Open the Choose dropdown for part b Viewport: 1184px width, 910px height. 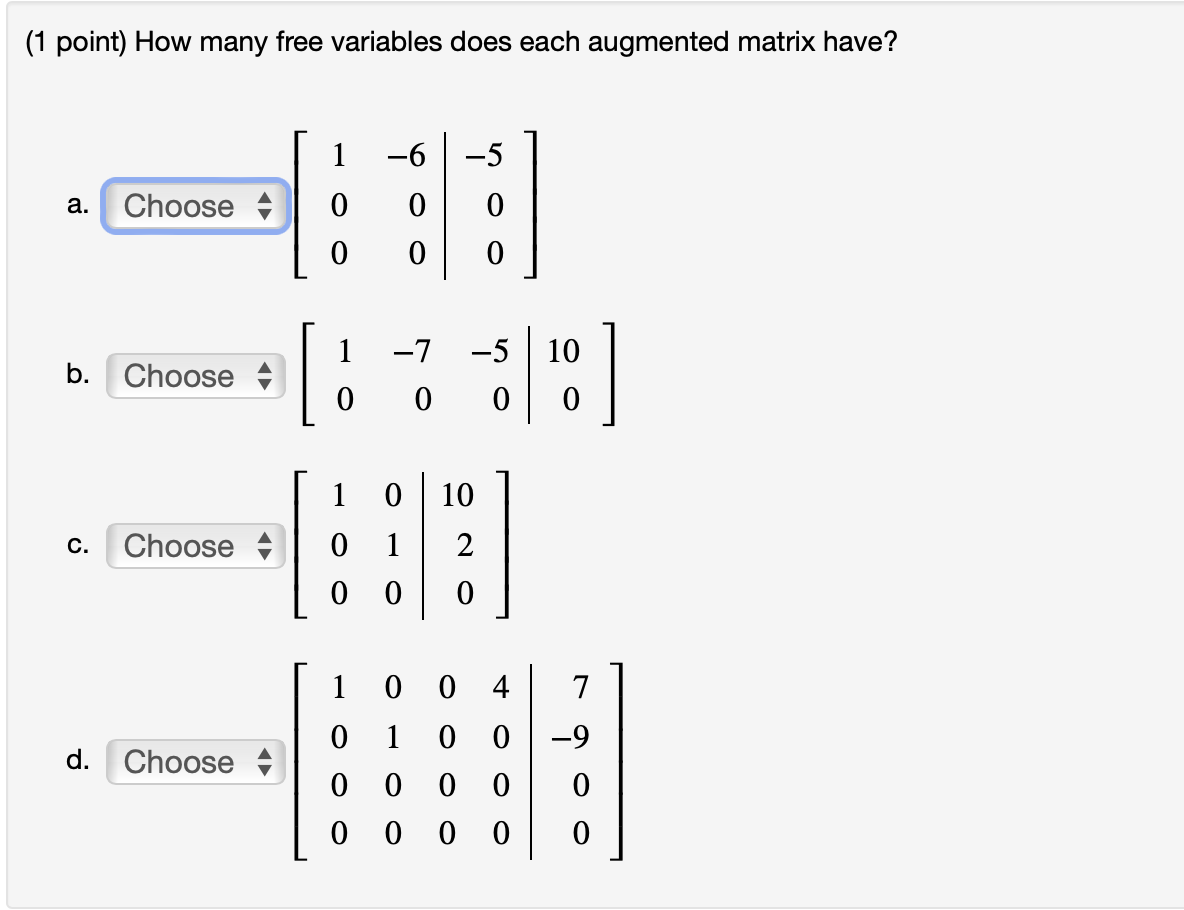(195, 377)
